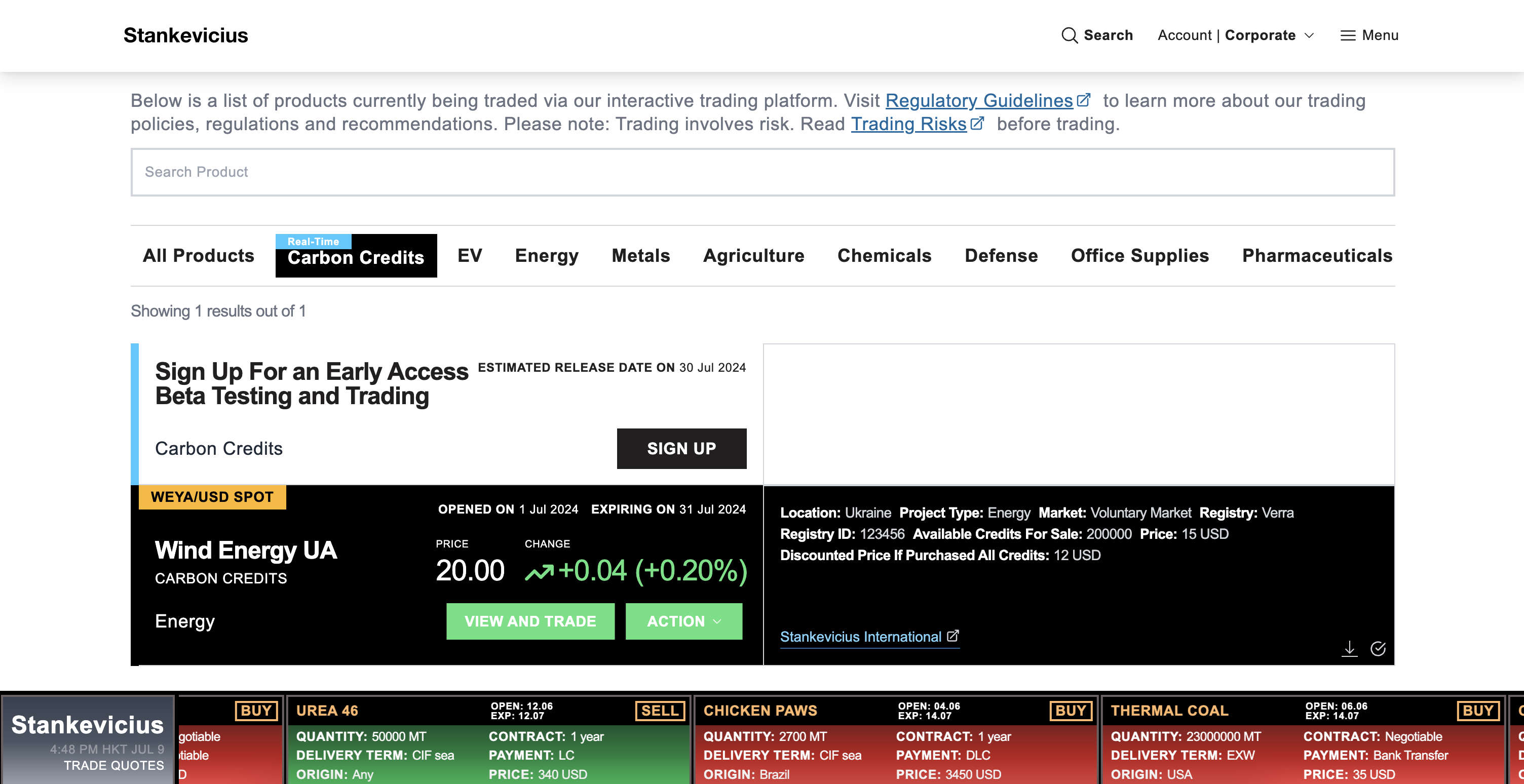1524x784 pixels.
Task: Open the hamburger Menu icon
Action: pos(1348,35)
